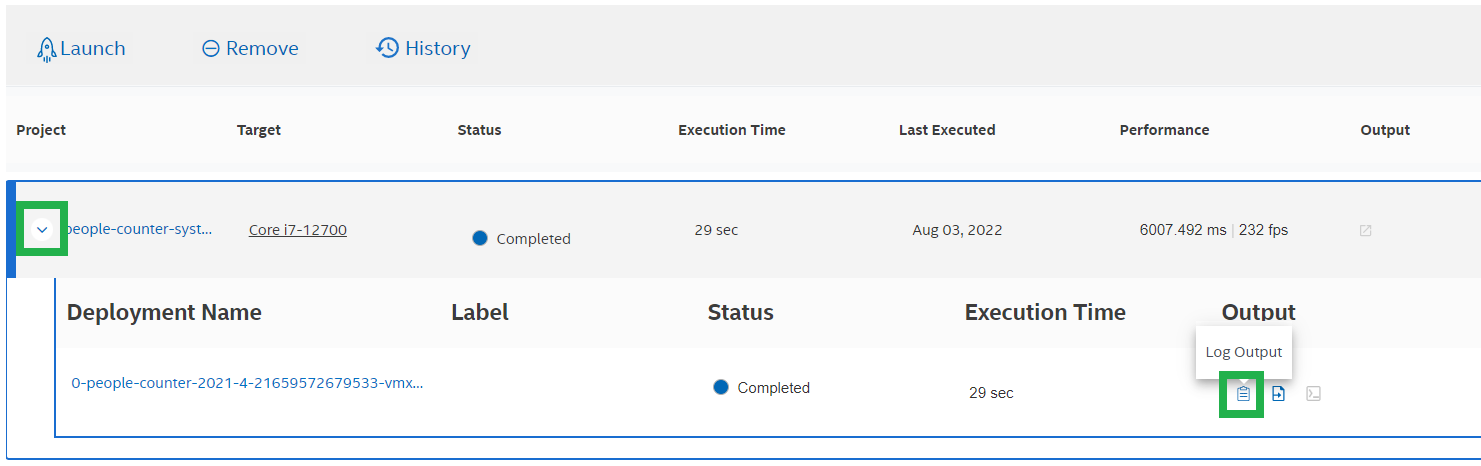The height and width of the screenshot is (466, 1481).
Task: Click the rocket icon beside Launch
Action: tap(46, 49)
